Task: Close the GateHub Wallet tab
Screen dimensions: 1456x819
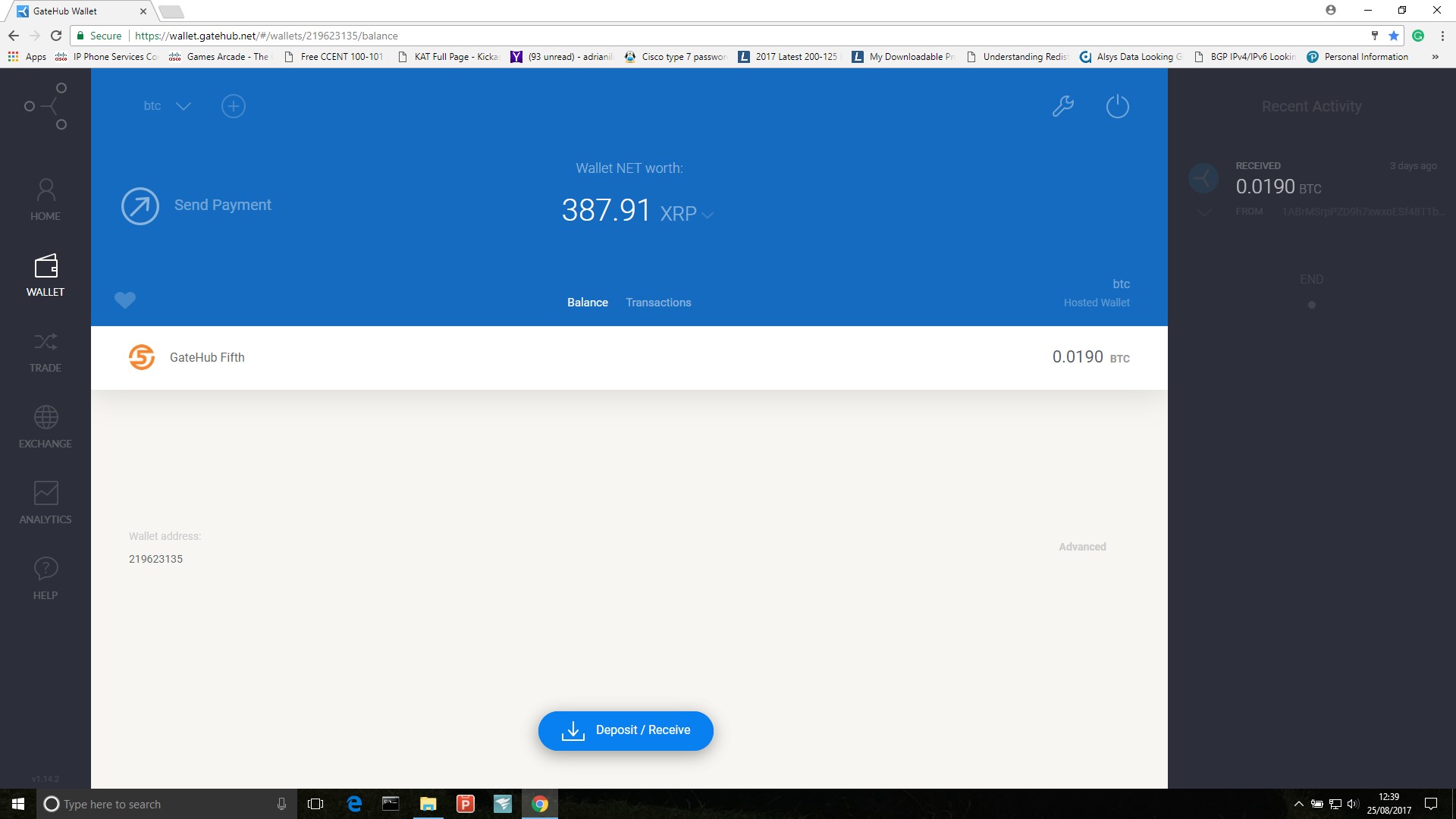Action: [143, 11]
